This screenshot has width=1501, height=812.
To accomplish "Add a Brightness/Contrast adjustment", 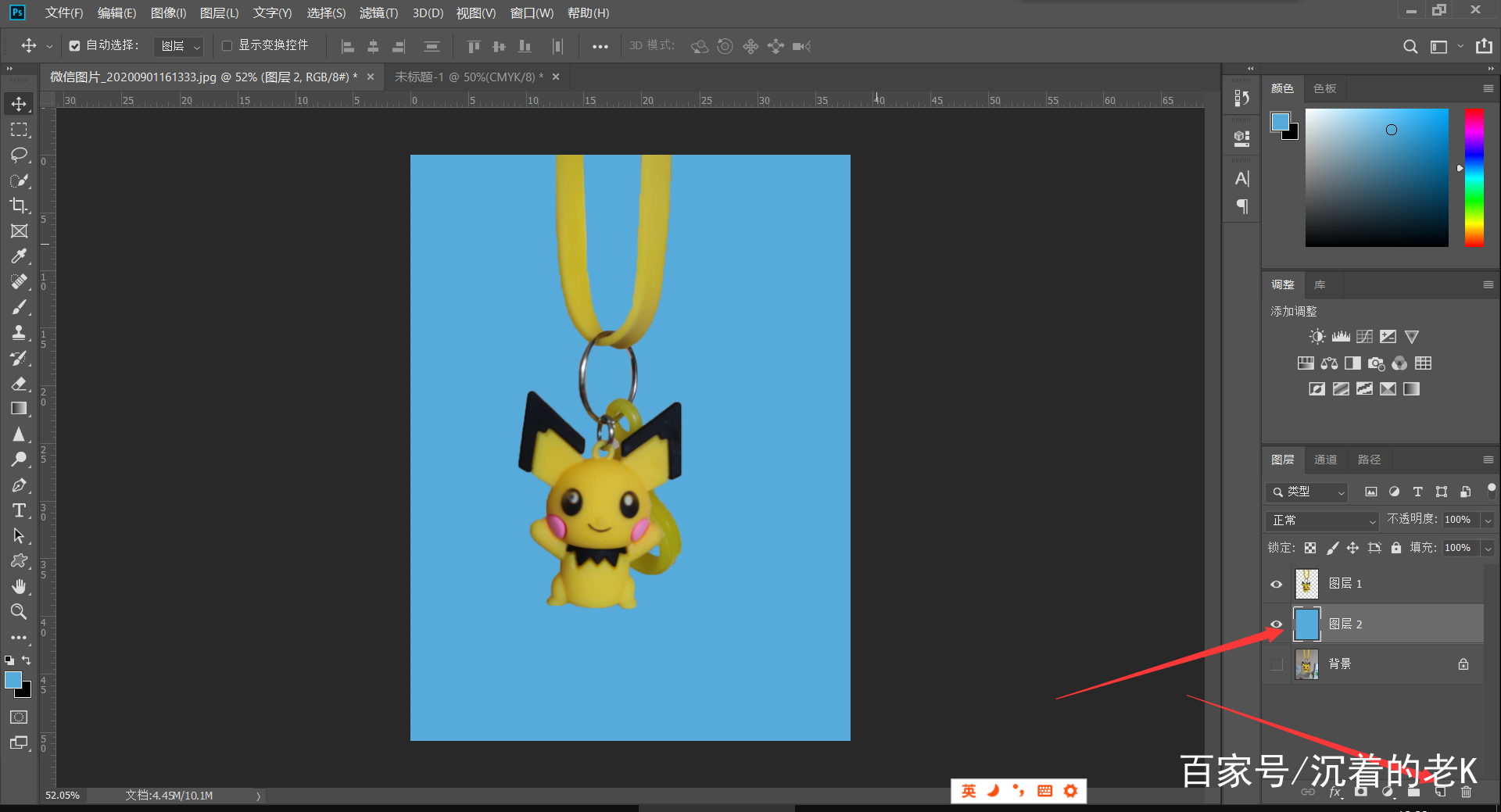I will pos(1317,337).
